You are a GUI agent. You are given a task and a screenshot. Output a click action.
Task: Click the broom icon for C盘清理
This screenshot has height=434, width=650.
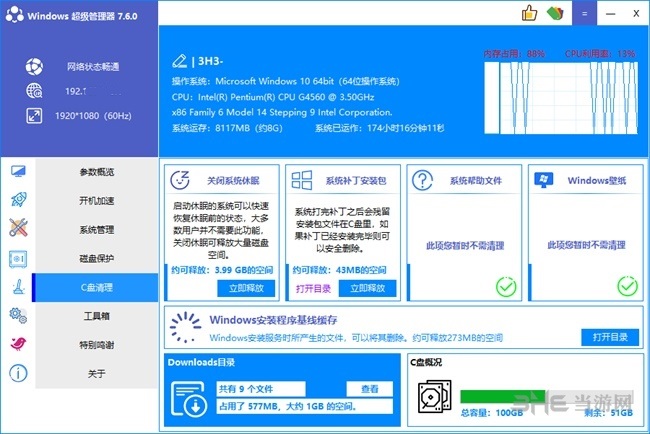click(18, 287)
